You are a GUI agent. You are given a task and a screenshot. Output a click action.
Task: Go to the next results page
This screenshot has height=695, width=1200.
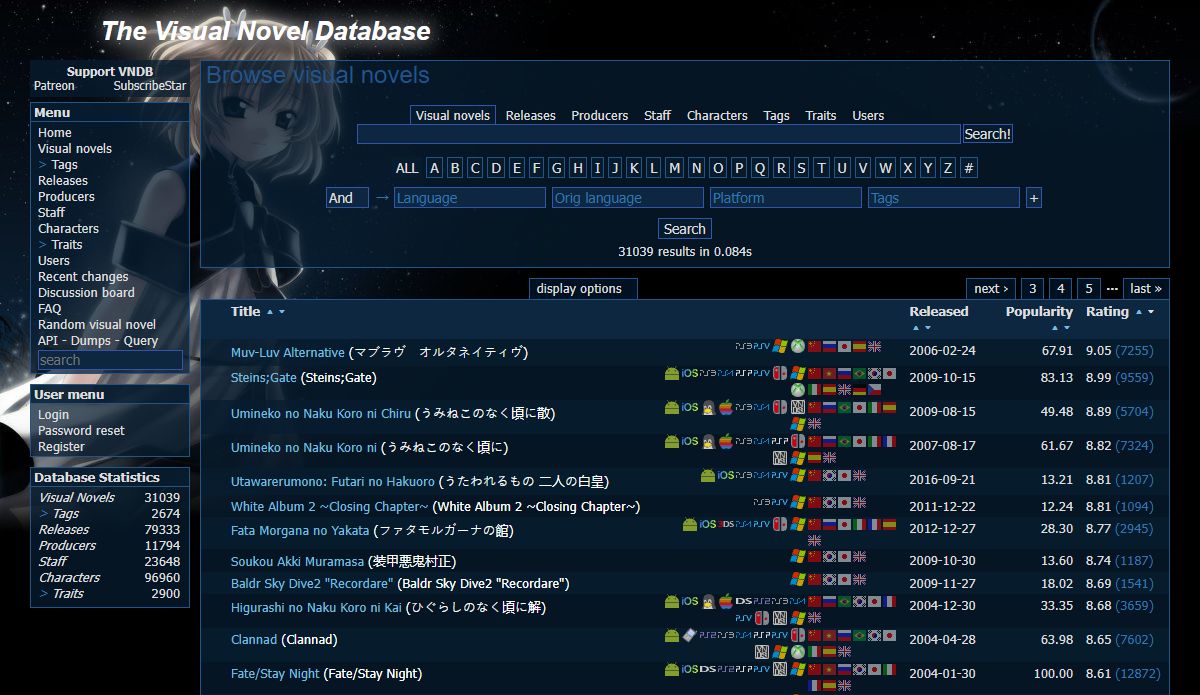click(991, 289)
